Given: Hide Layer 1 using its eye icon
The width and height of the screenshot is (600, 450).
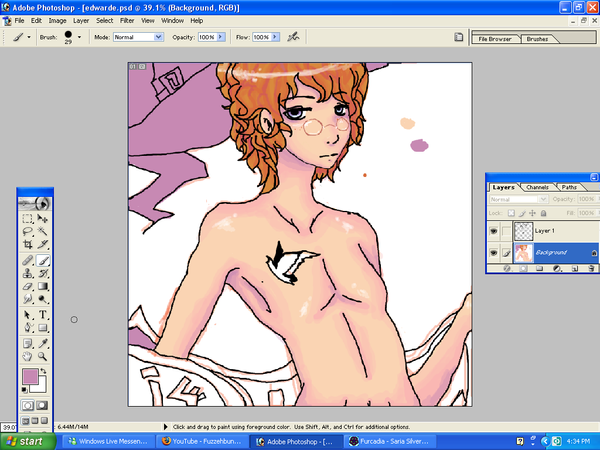Looking at the screenshot, I should click(x=494, y=231).
